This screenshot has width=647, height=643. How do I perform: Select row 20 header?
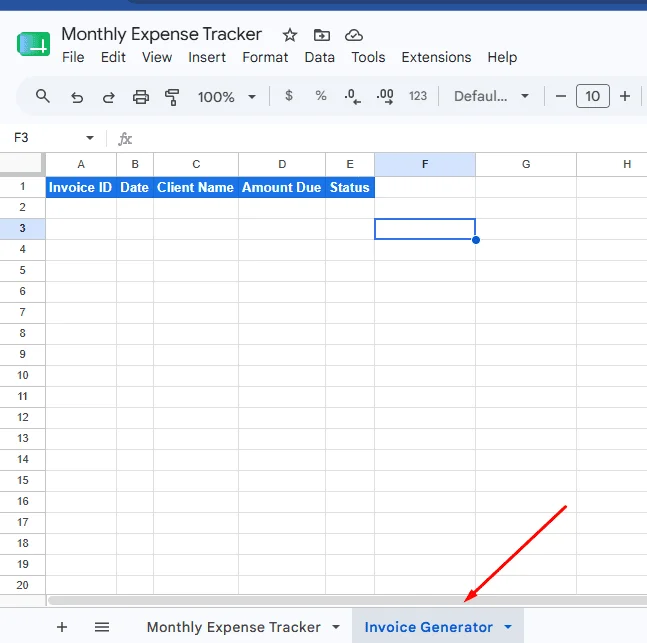22,585
